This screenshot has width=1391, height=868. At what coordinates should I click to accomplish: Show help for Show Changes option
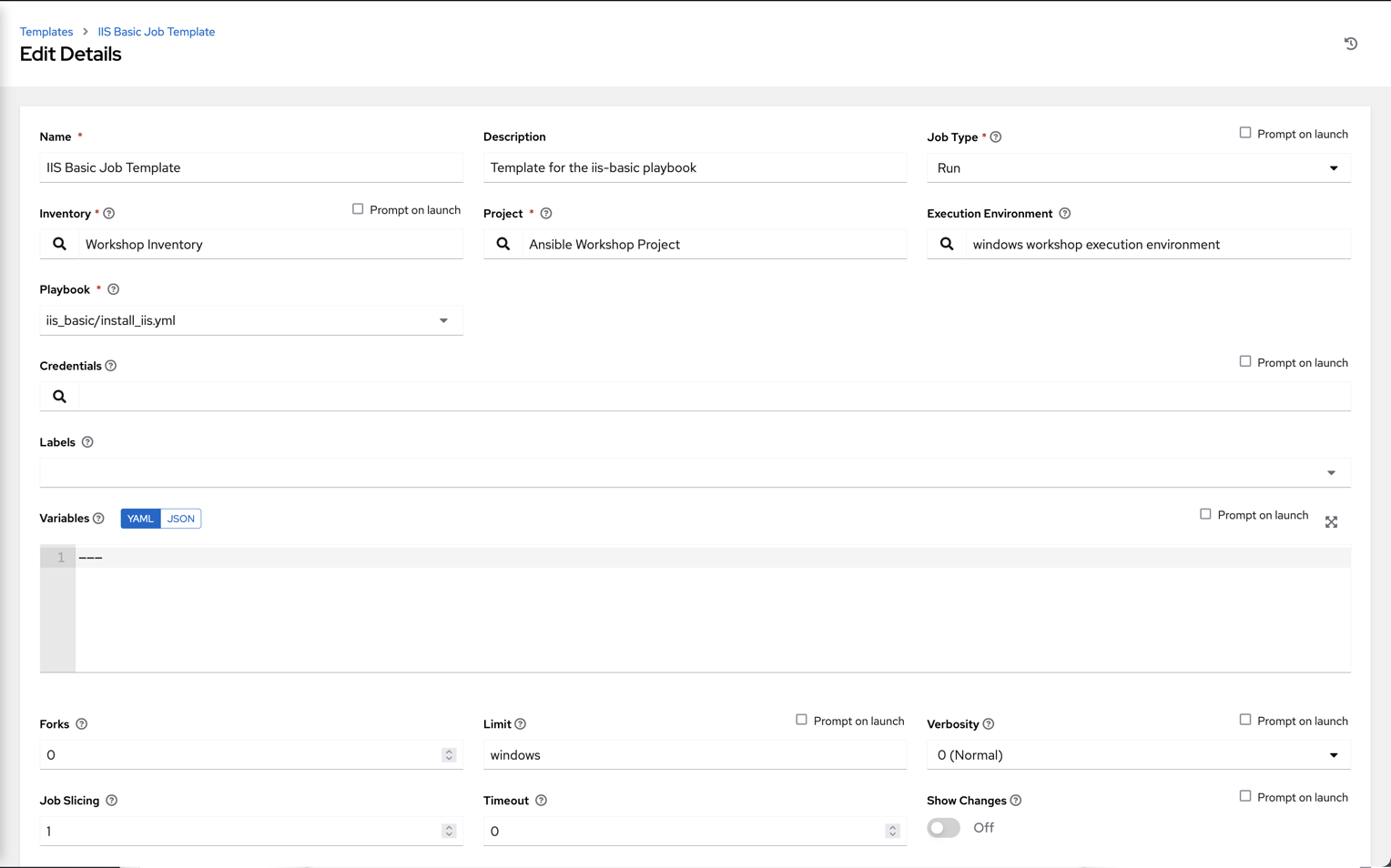1016,801
